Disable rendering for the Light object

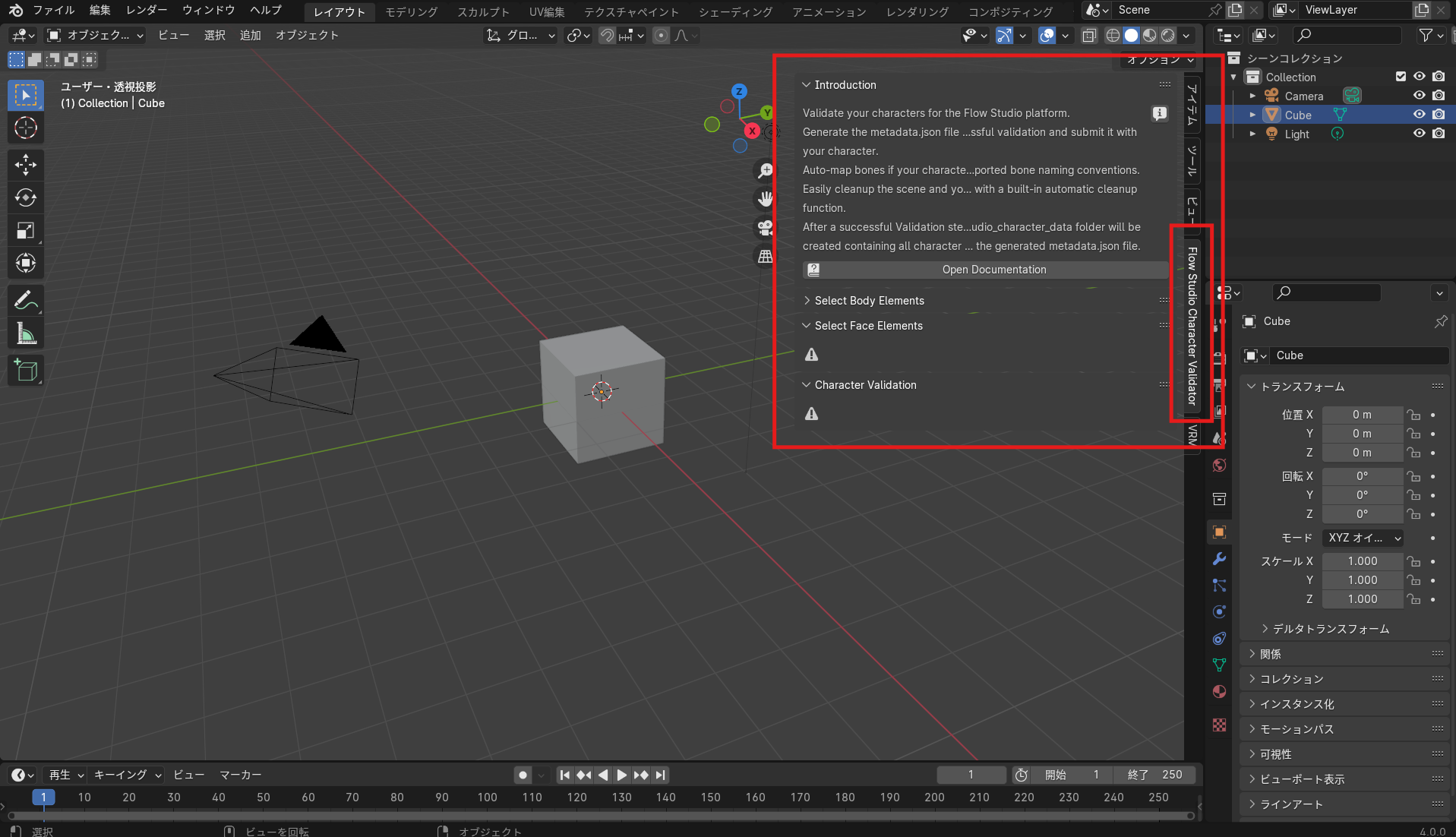click(x=1439, y=134)
